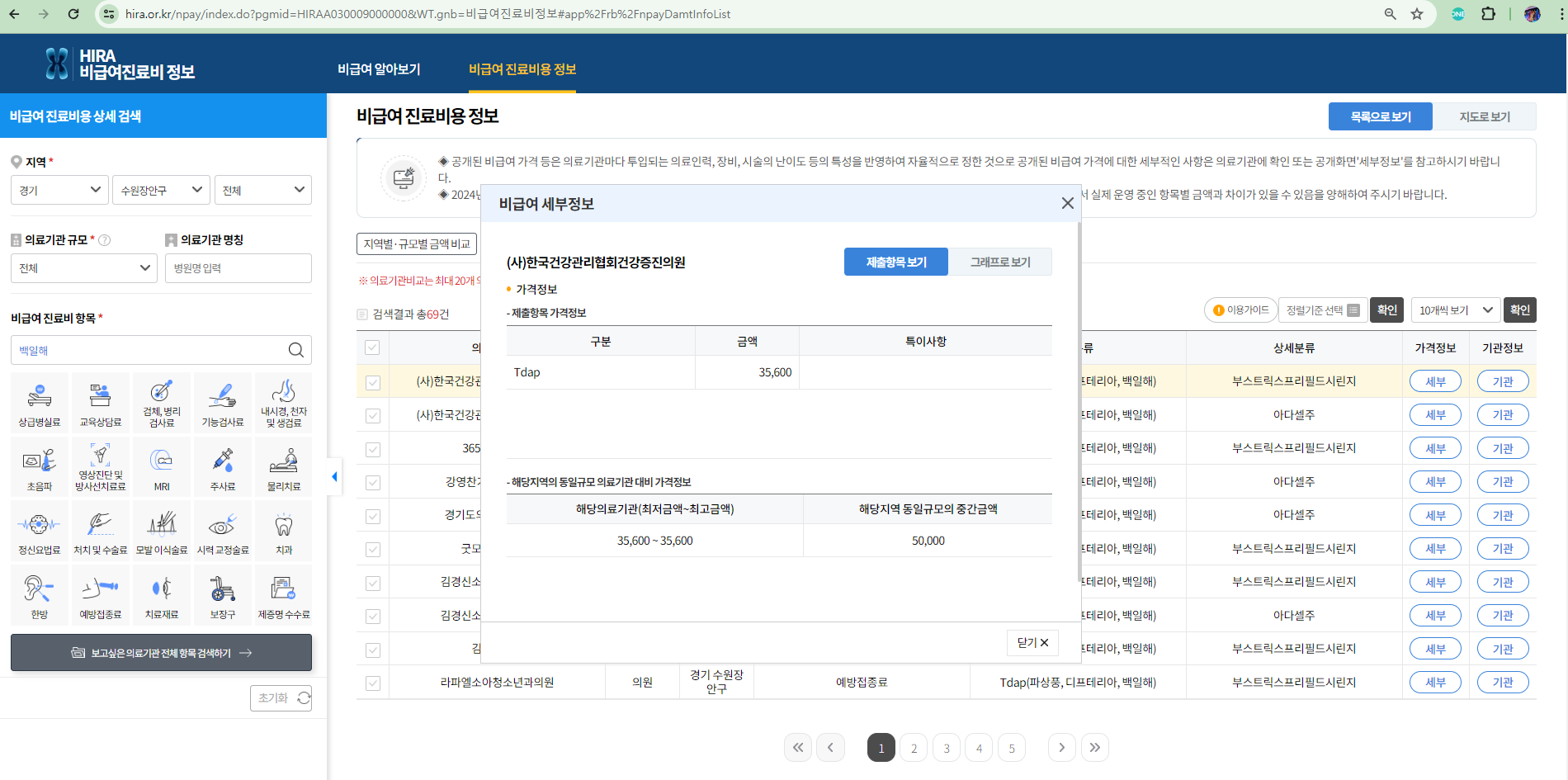Select the 교육상담료 category icon

[101, 403]
